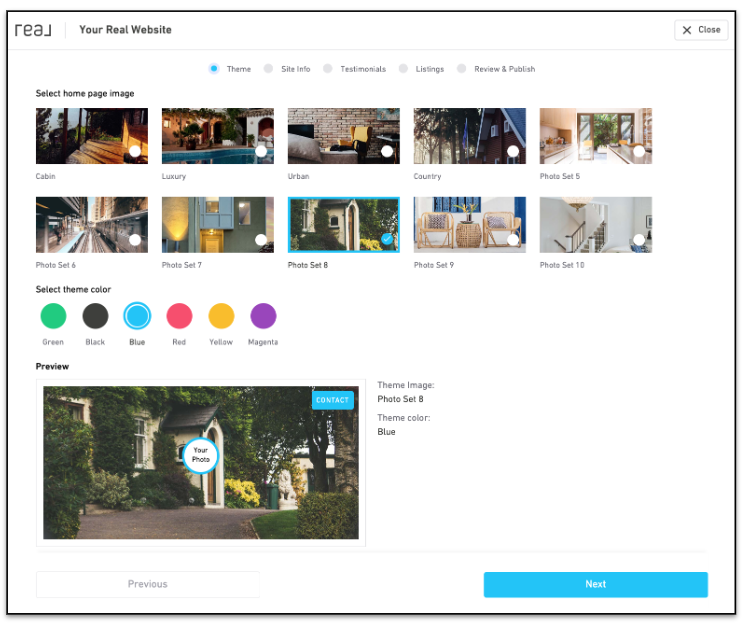Close the website setup dialog

pos(701,30)
